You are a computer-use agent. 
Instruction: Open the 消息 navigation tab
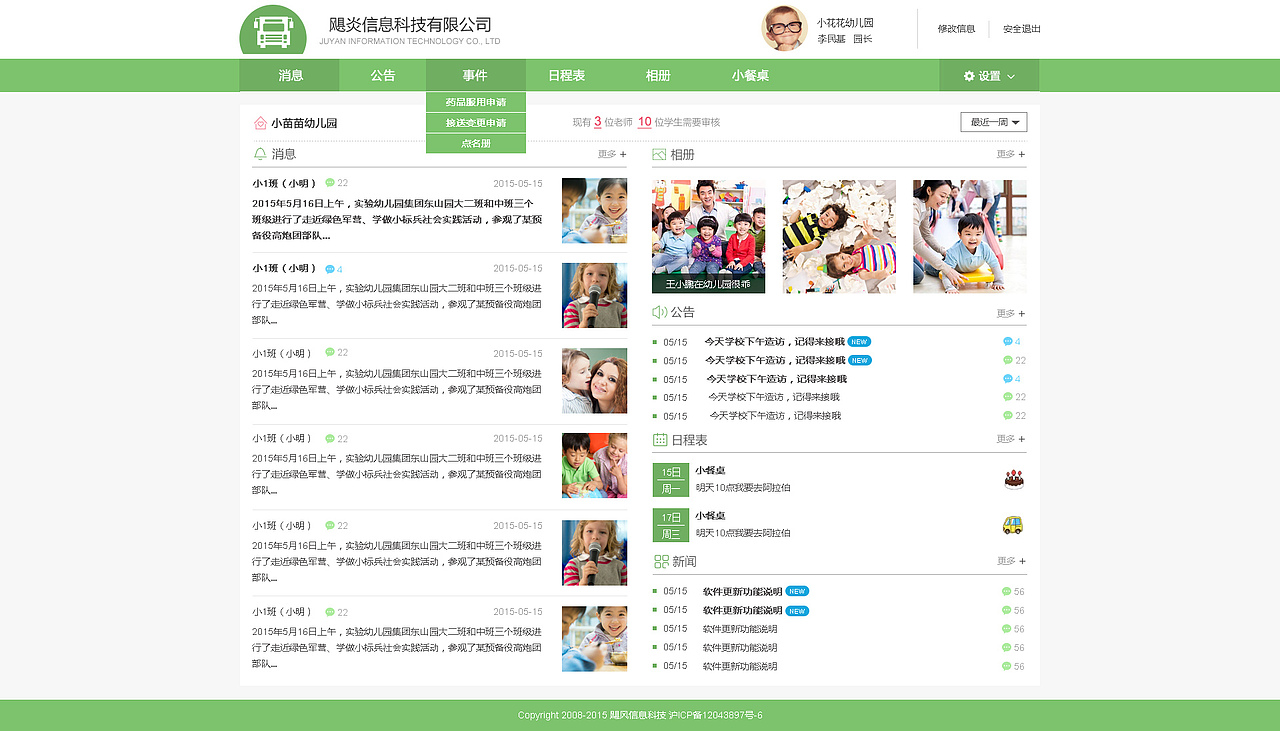[x=290, y=76]
